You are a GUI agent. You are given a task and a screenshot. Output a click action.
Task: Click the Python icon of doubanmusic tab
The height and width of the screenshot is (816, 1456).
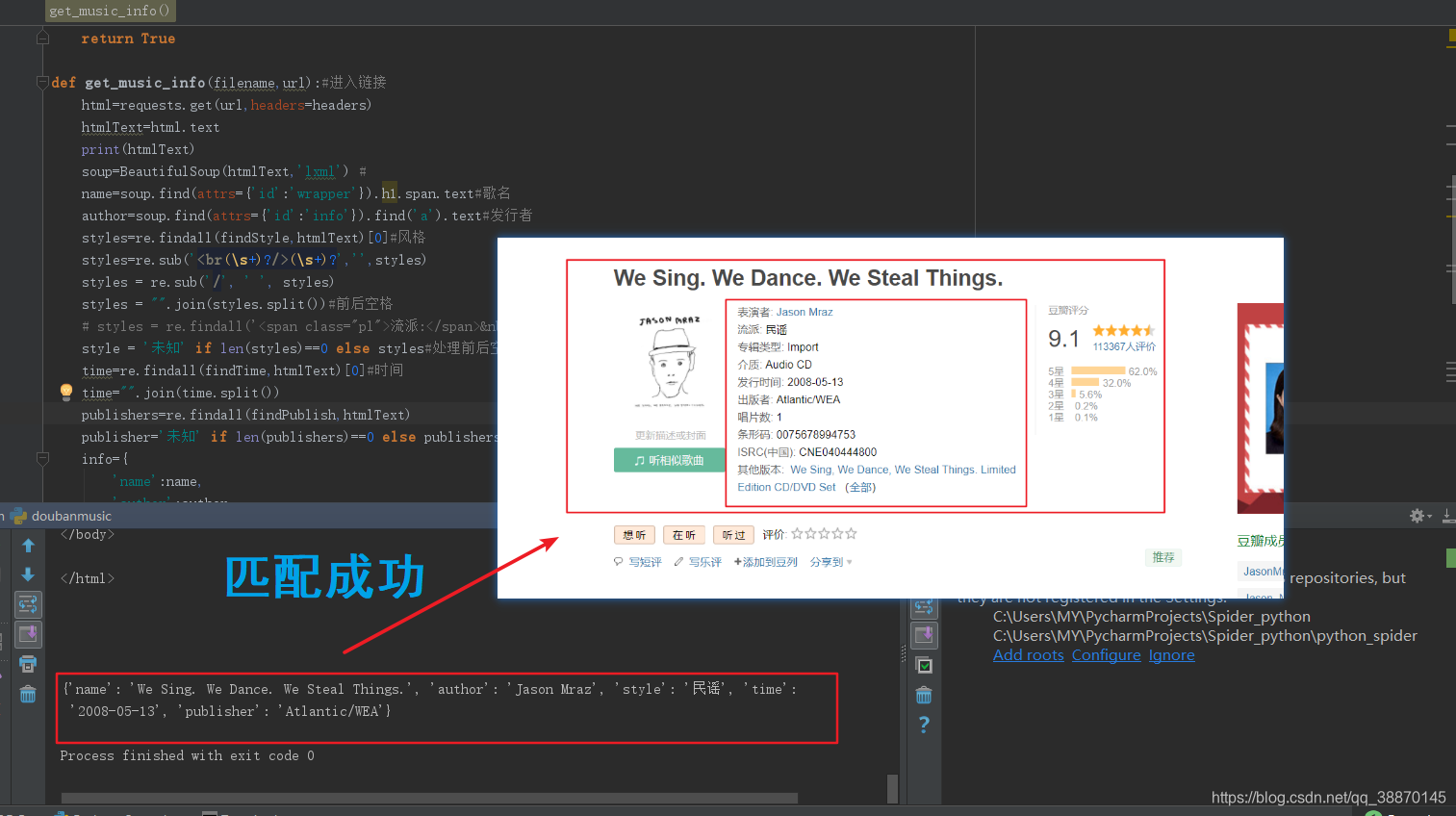[x=18, y=516]
